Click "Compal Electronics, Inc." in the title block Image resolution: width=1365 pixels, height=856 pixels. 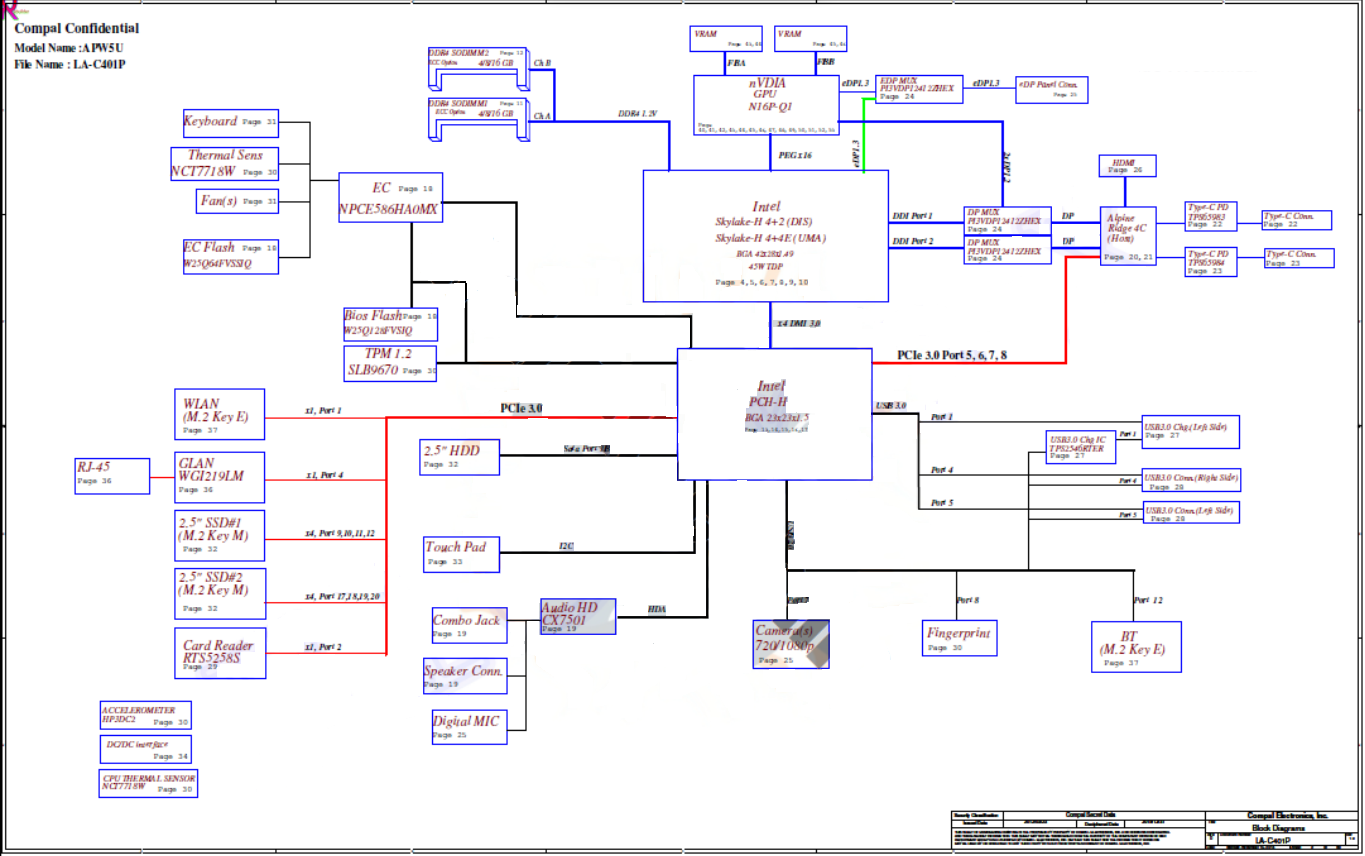(1286, 816)
